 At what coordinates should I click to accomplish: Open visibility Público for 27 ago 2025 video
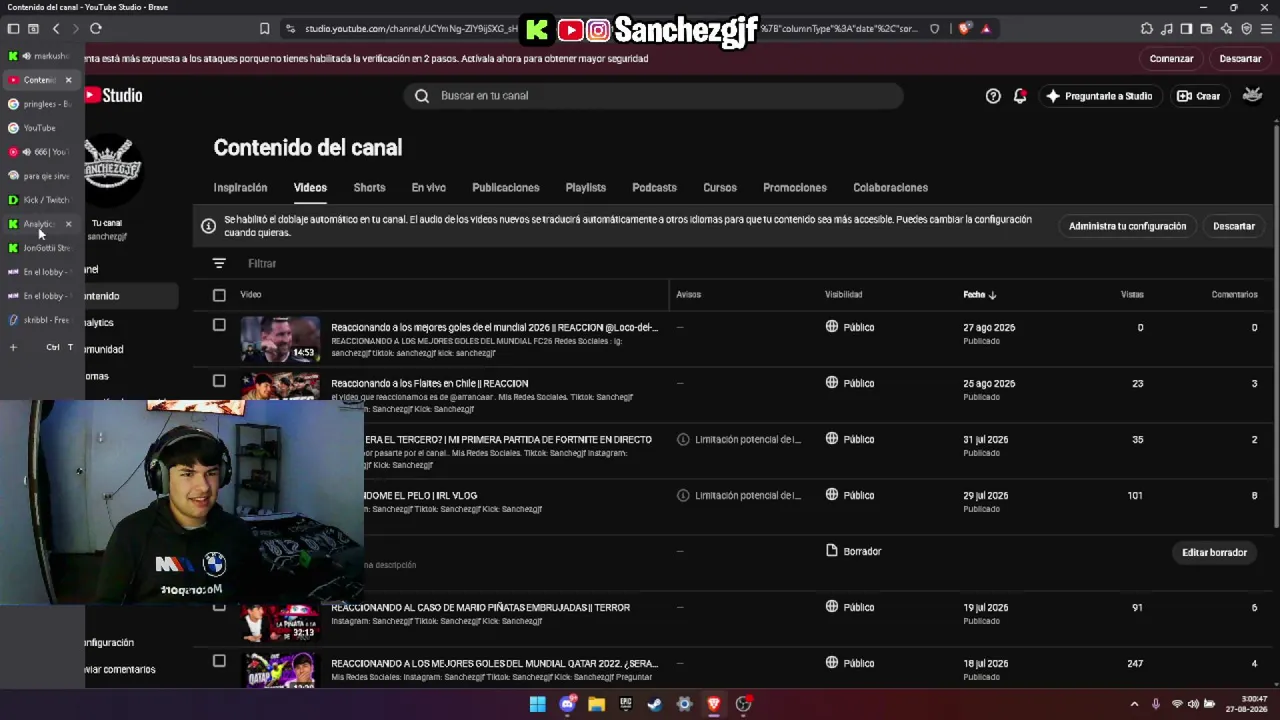pyautogui.click(x=850, y=327)
